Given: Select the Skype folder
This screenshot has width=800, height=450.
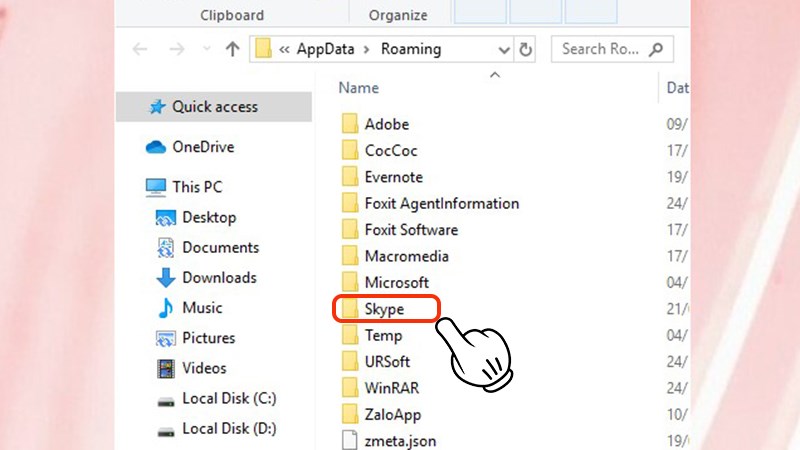Looking at the screenshot, I should pos(384,309).
